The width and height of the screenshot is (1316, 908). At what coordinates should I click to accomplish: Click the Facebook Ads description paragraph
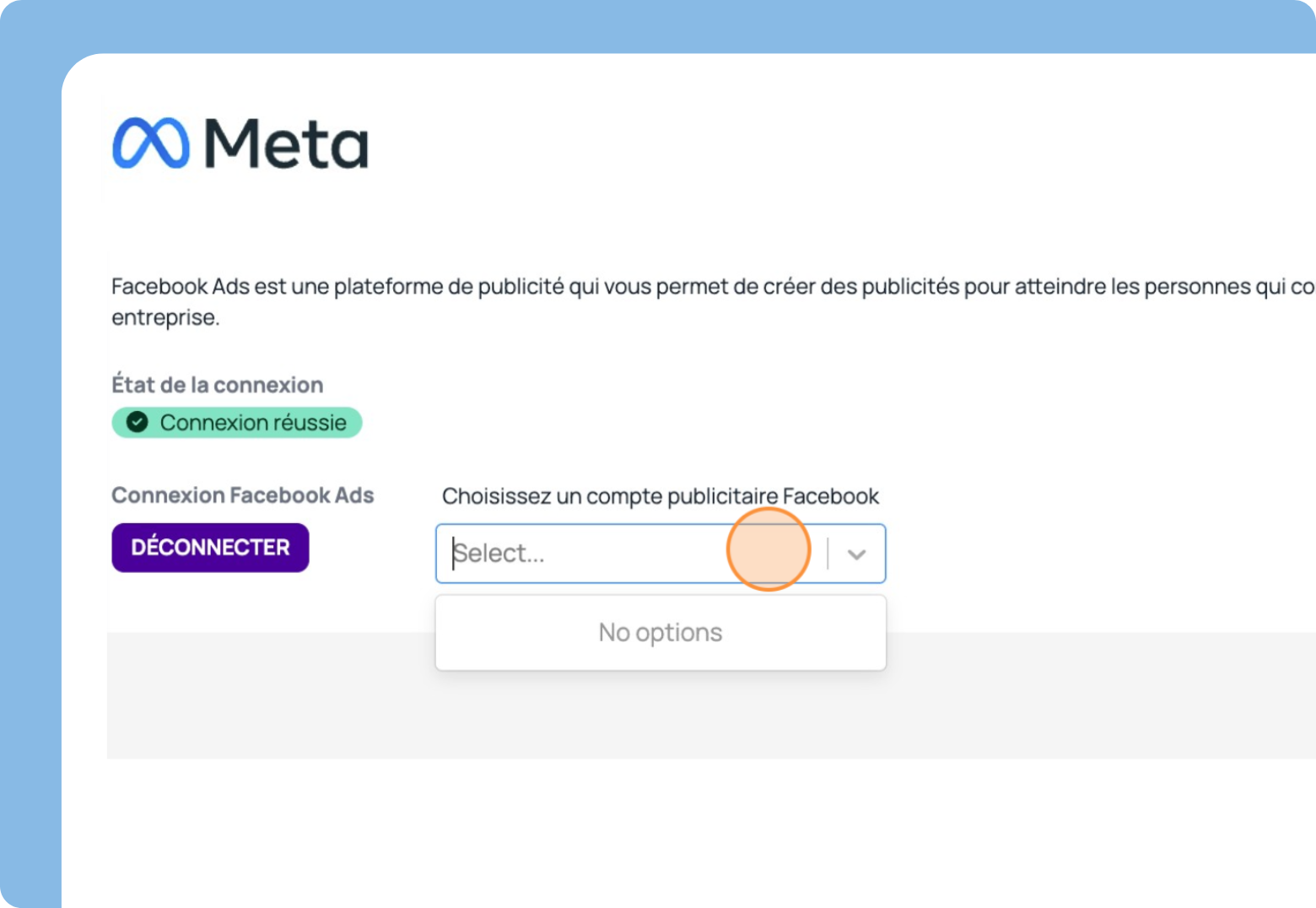(713, 301)
